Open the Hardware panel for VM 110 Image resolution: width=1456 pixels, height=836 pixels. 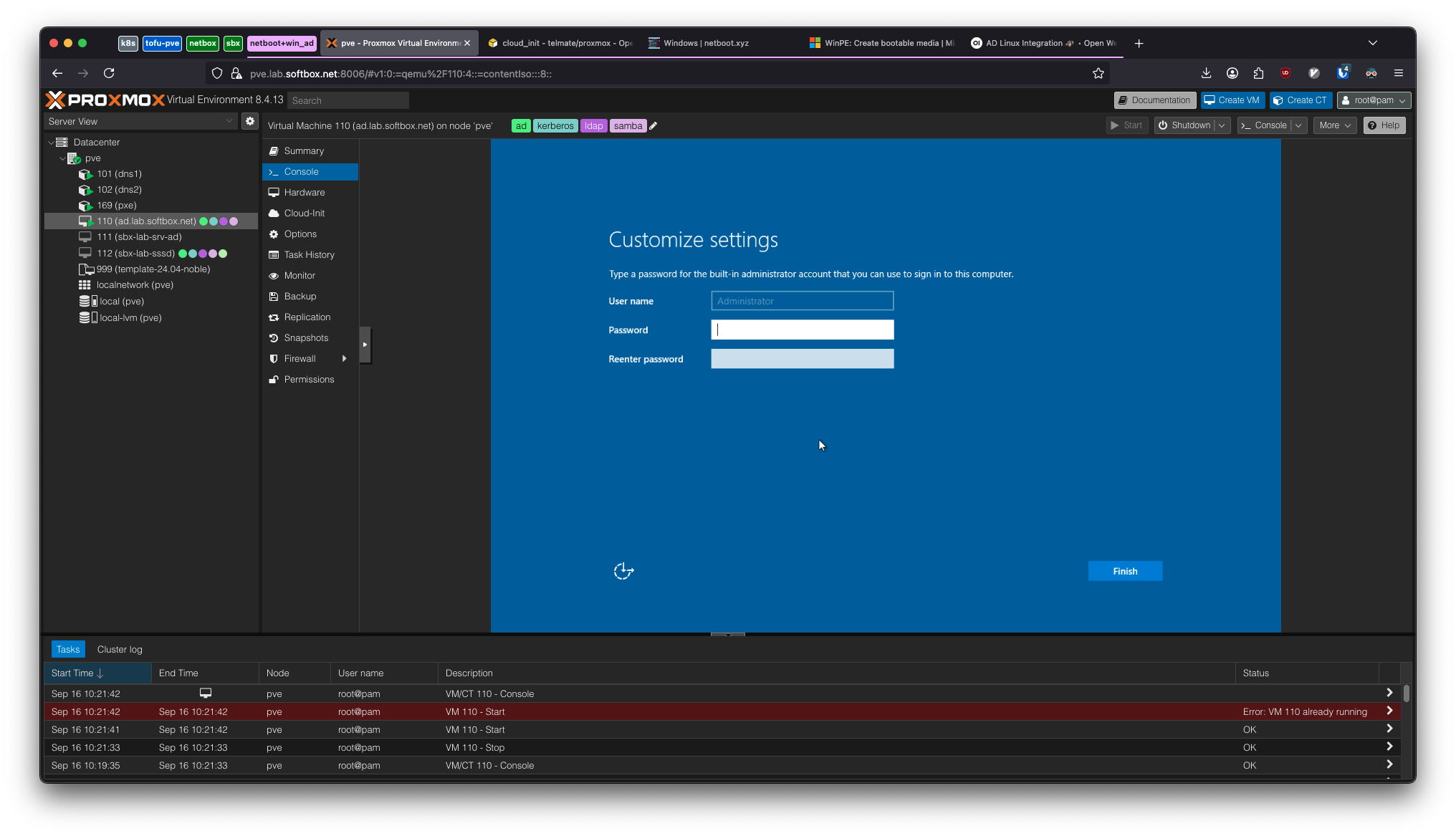coord(305,192)
